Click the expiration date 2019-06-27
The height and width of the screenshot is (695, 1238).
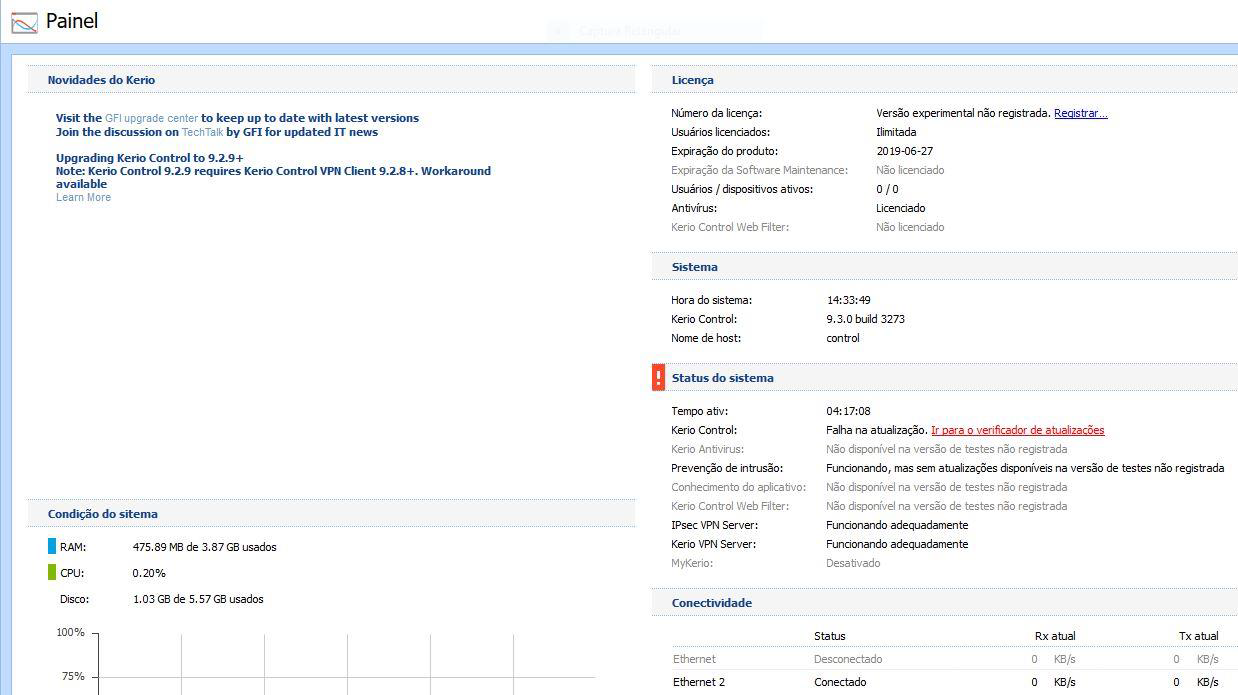[x=904, y=151]
